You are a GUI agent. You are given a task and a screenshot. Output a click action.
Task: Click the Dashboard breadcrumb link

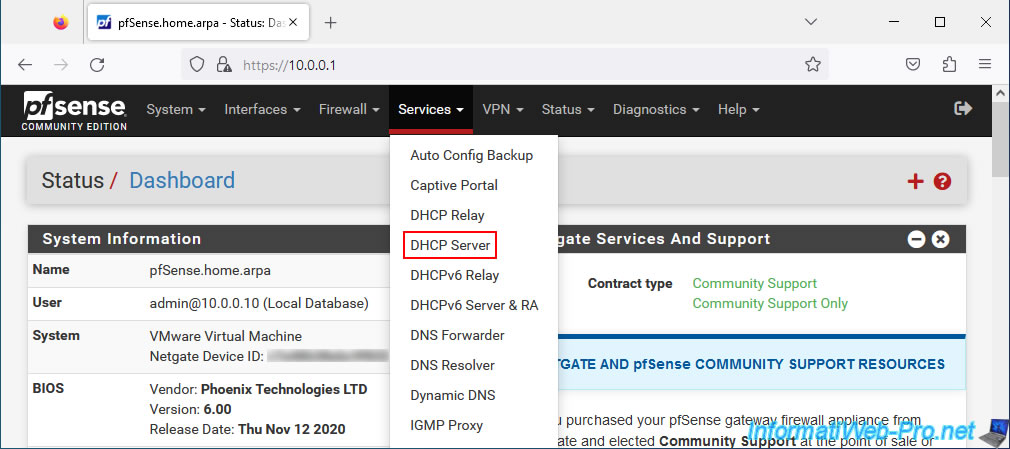pyautogui.click(x=182, y=180)
